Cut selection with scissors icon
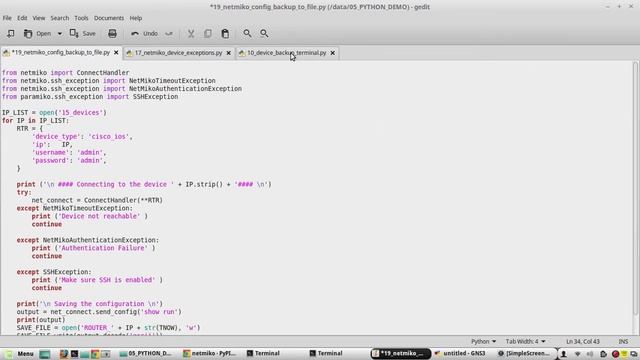 pos(191,33)
